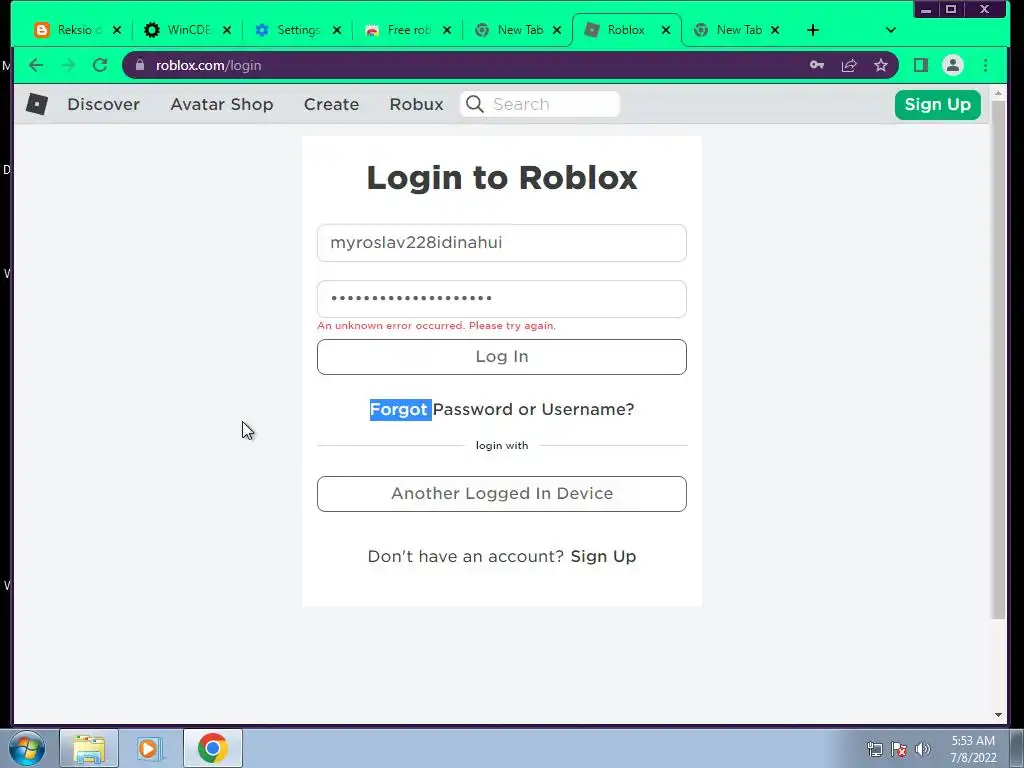
Task: Close the Settings tab
Action: point(336,30)
